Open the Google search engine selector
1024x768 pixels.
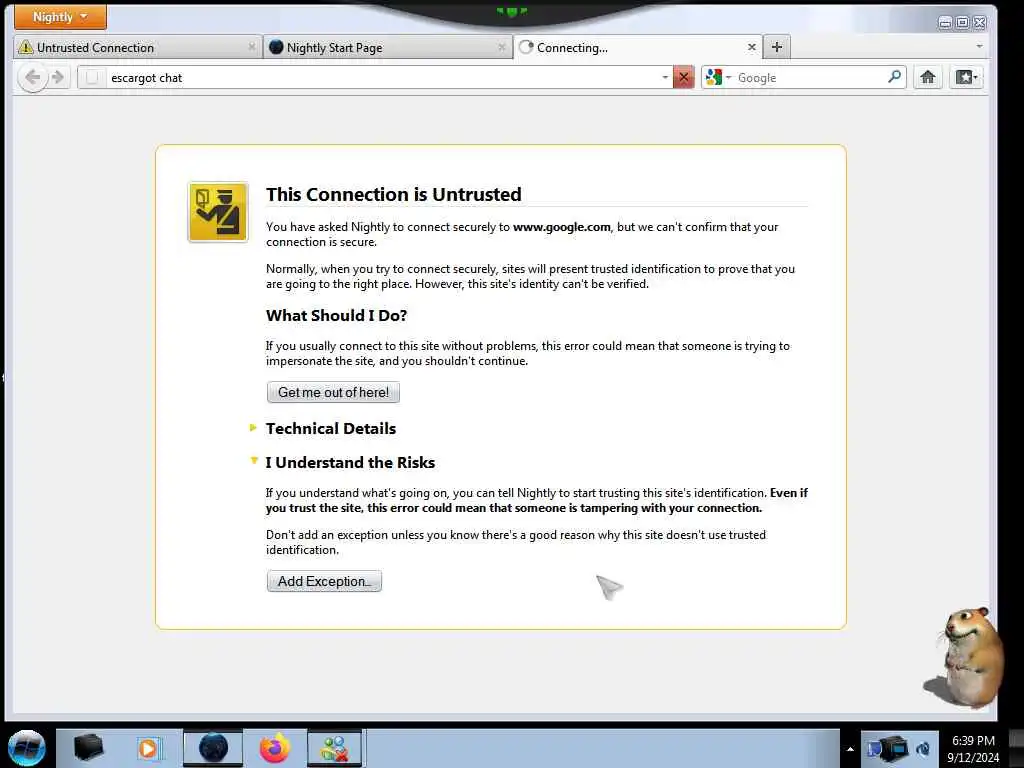(x=718, y=78)
